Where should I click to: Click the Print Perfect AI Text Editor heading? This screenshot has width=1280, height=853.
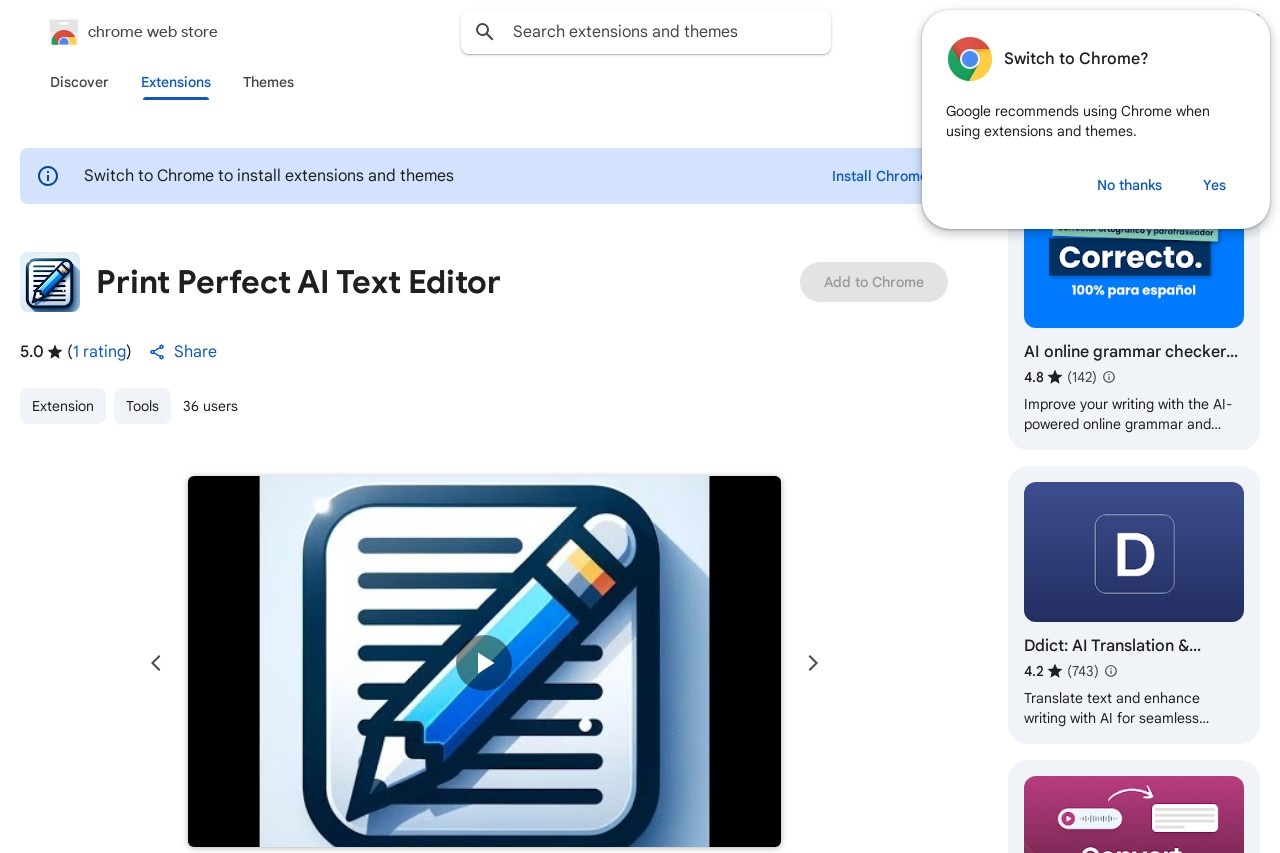[298, 282]
